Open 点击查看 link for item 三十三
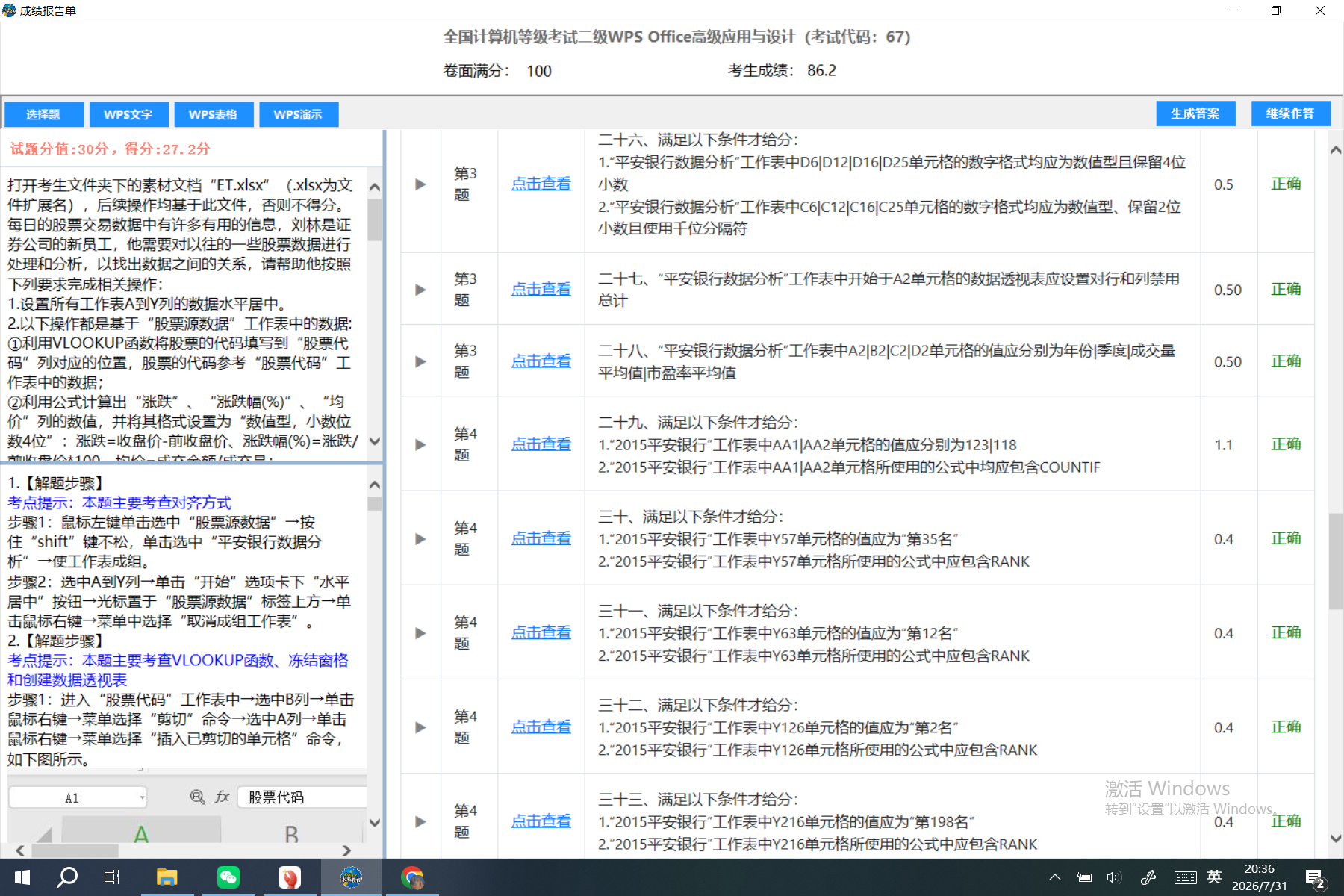 tap(541, 821)
